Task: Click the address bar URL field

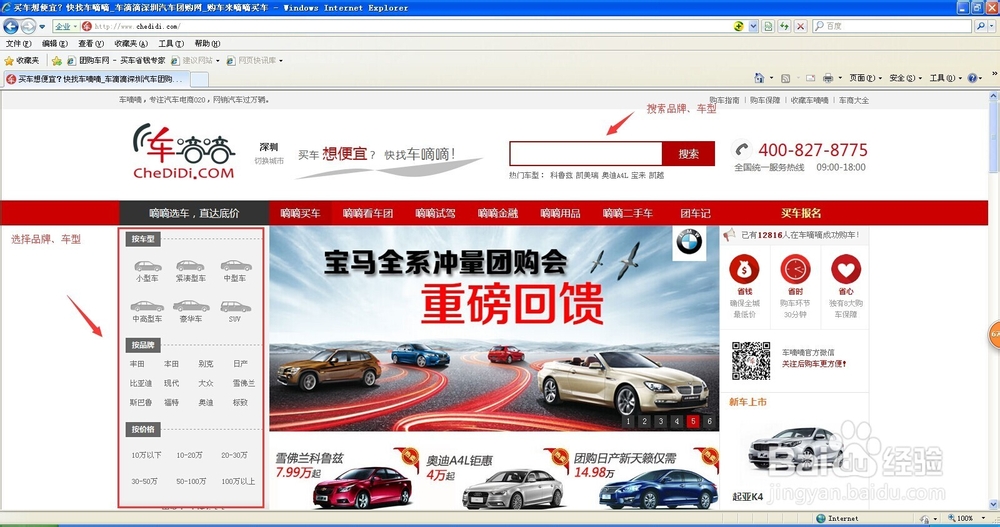Action: click(408, 26)
